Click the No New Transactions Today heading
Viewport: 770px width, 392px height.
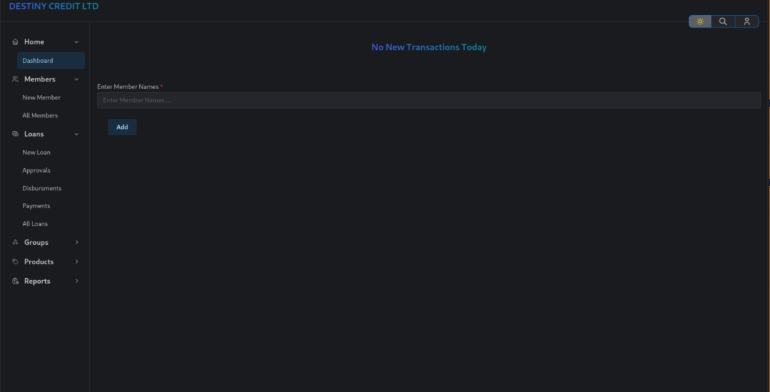point(429,47)
